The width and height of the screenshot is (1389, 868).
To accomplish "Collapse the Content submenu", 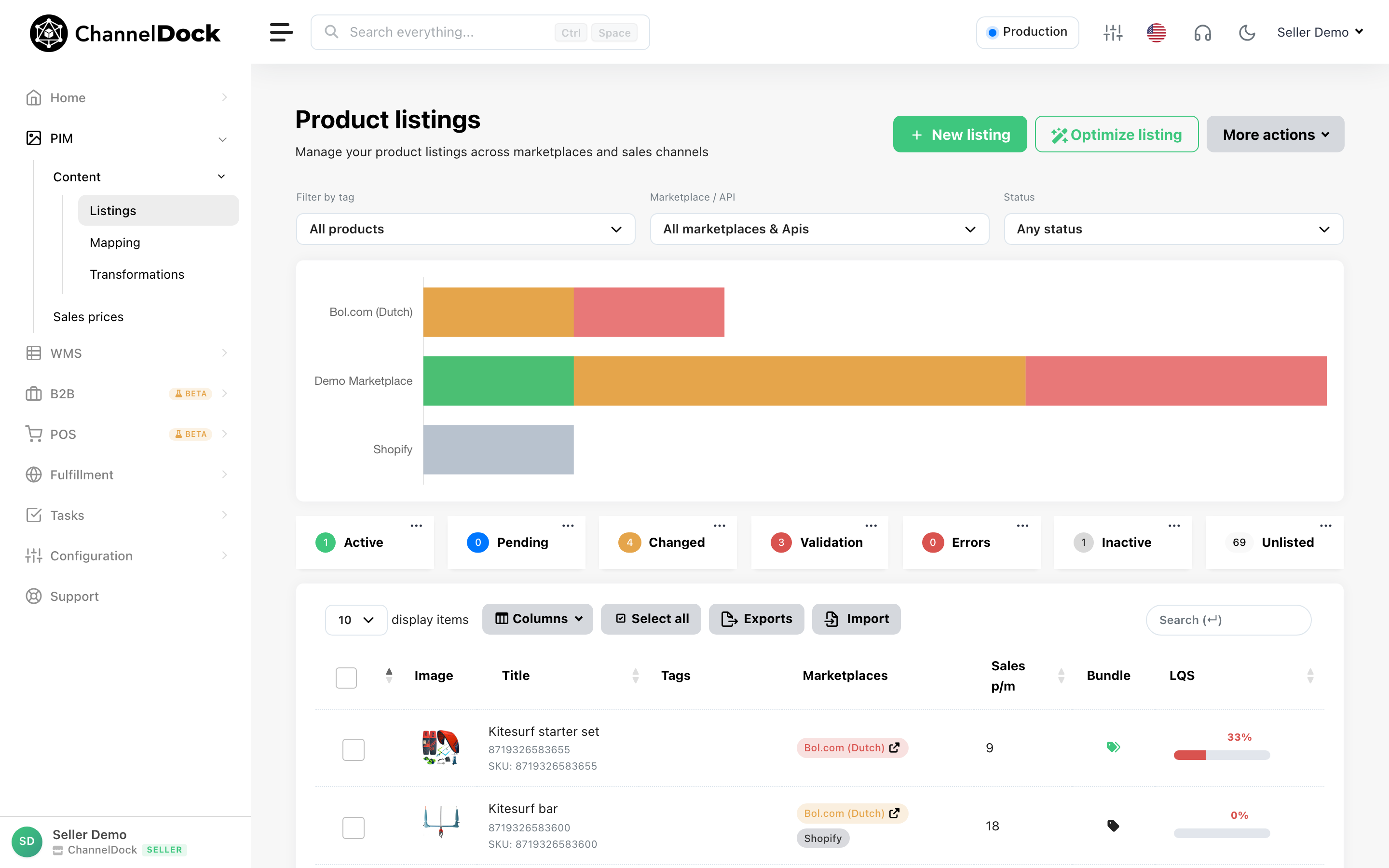I will [139, 177].
